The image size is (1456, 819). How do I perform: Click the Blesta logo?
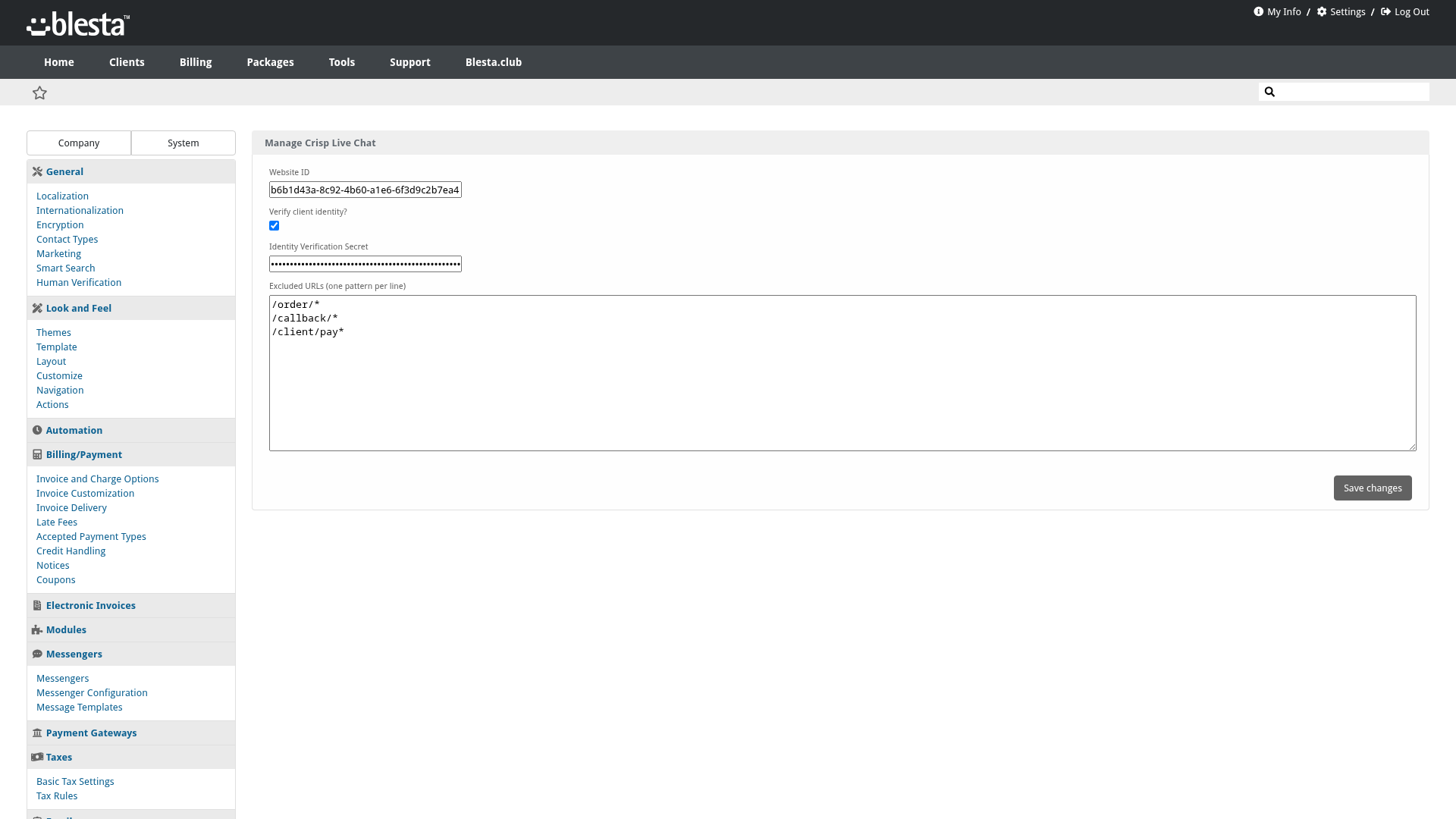(78, 24)
